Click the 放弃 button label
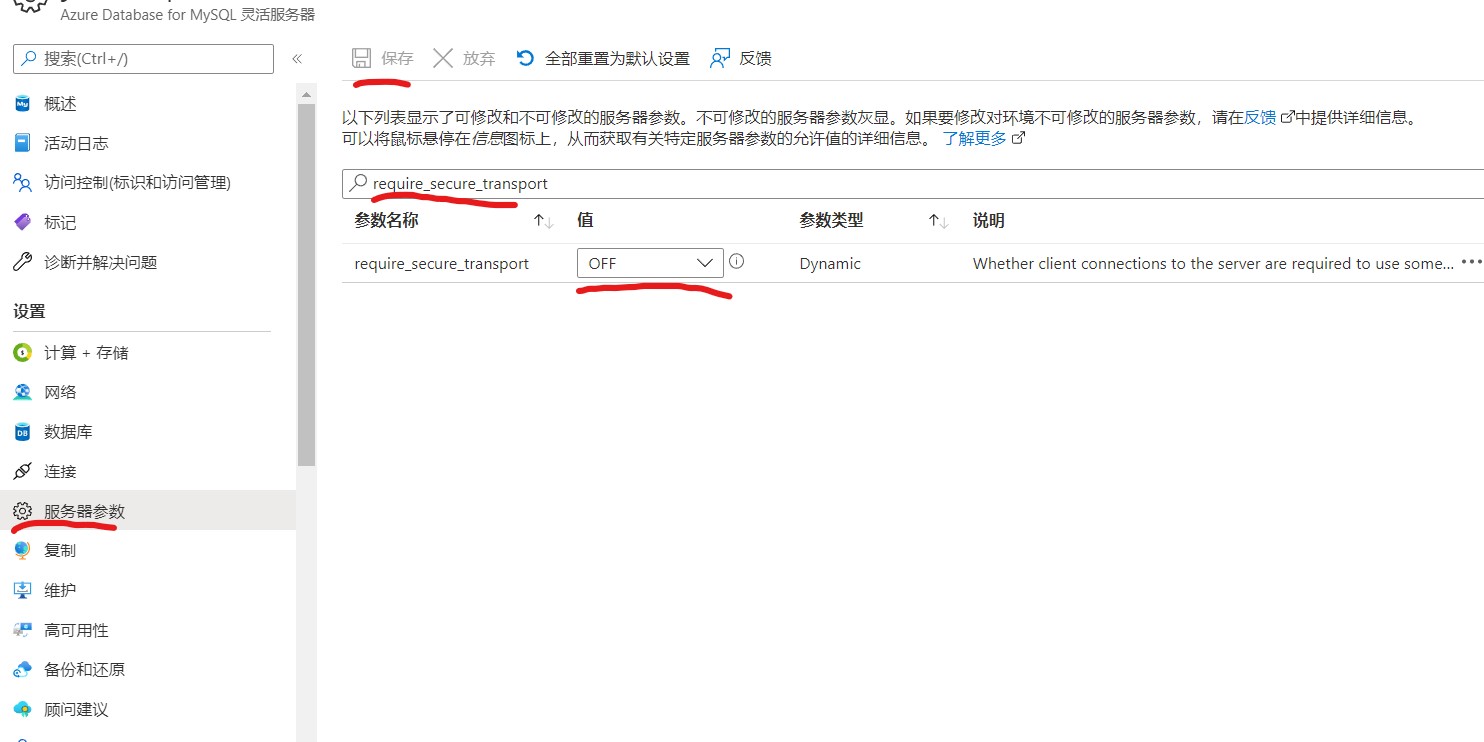Screen dimensions: 1484x742 [479, 58]
